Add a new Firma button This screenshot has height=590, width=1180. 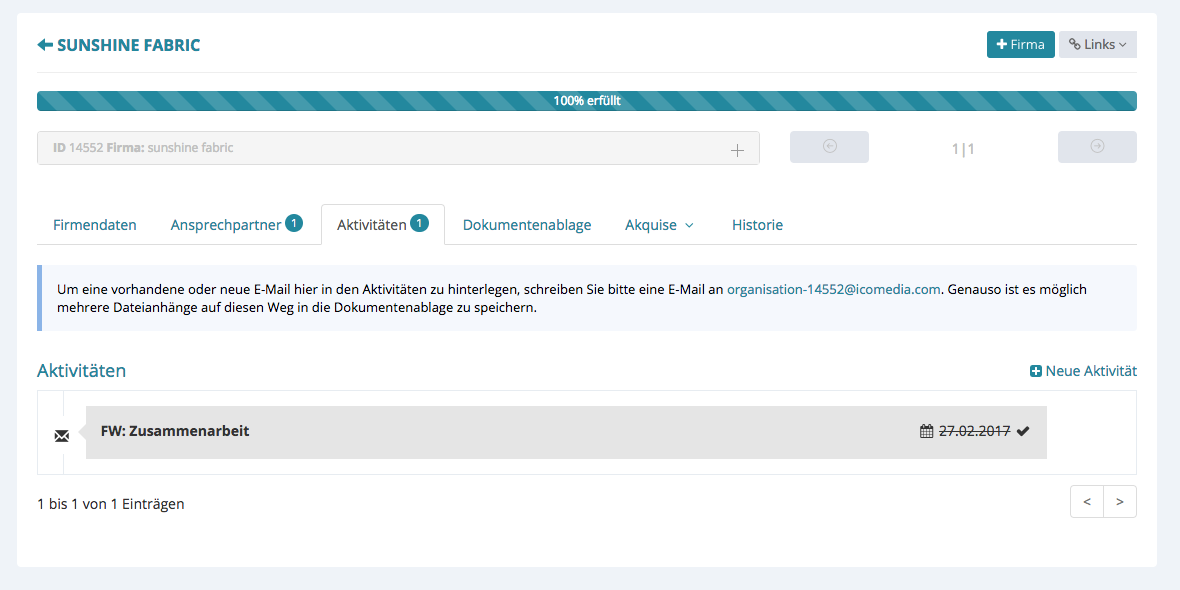click(x=1020, y=45)
